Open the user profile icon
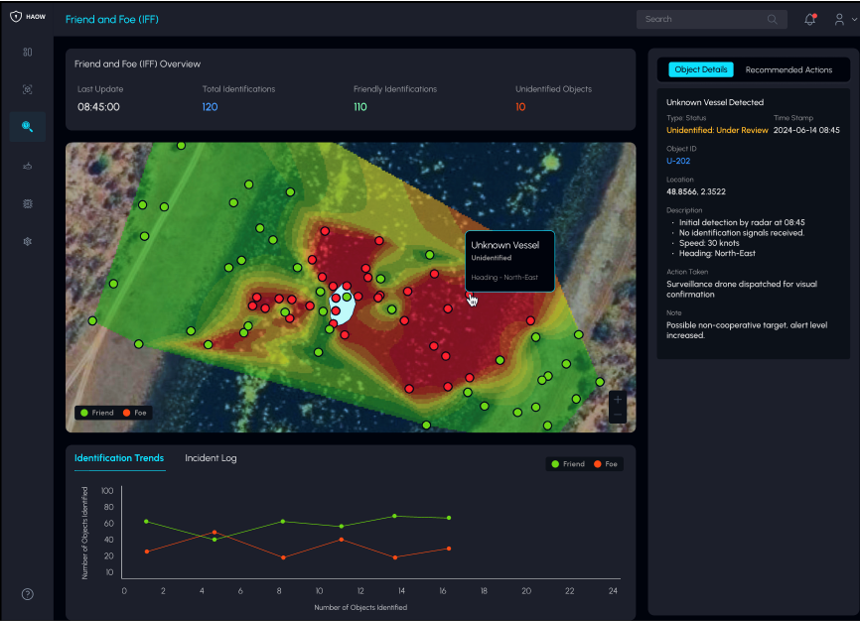Screen dimensions: 860x621 click(839, 20)
